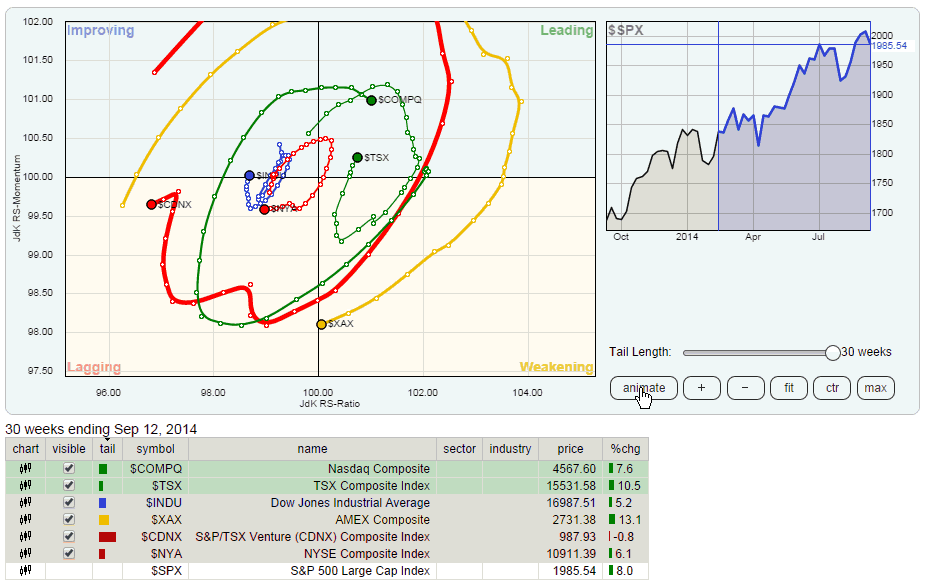
Task: Click the ctr button
Action: 832,388
